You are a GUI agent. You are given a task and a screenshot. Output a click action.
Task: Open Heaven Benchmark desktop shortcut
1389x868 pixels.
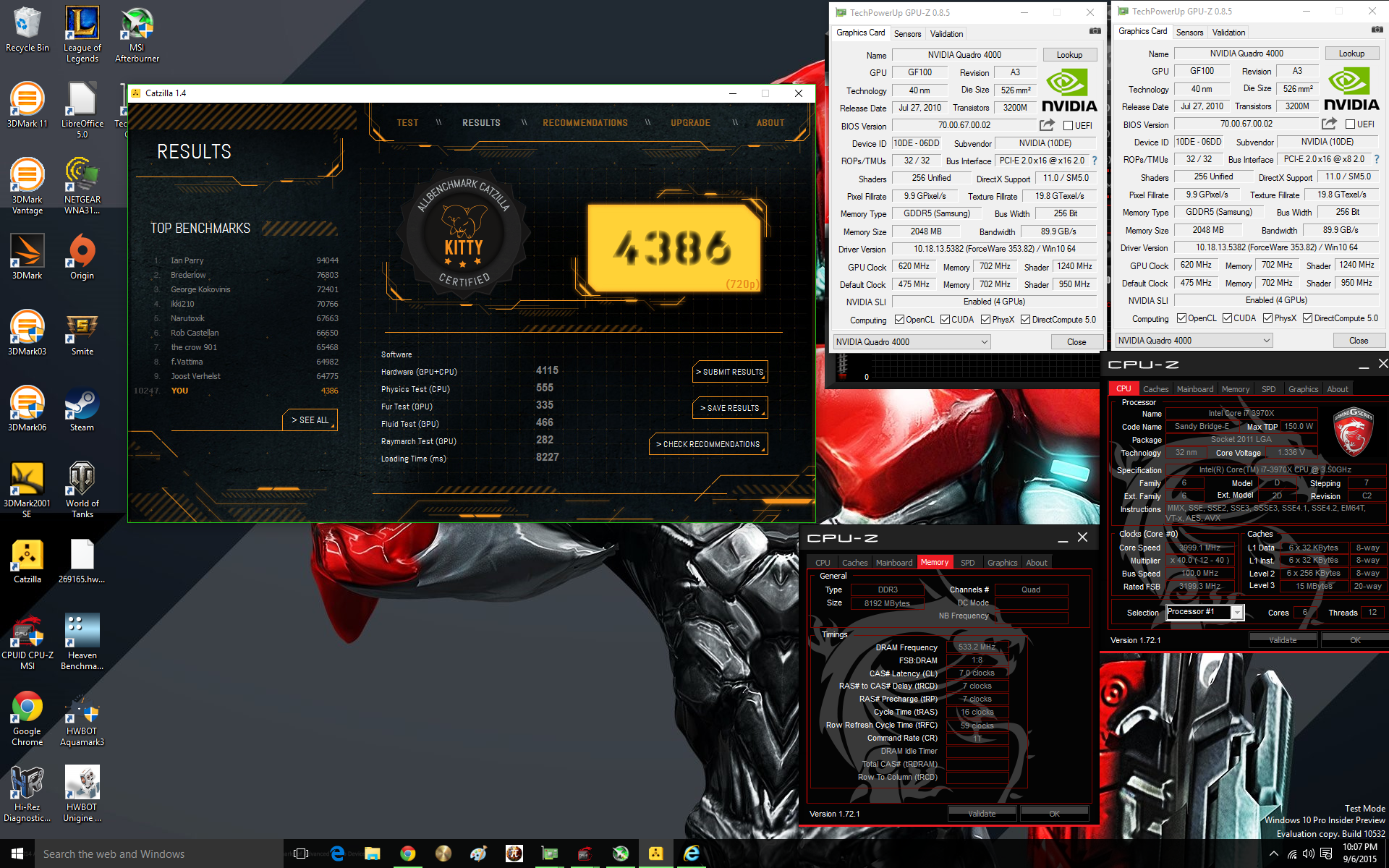[82, 642]
